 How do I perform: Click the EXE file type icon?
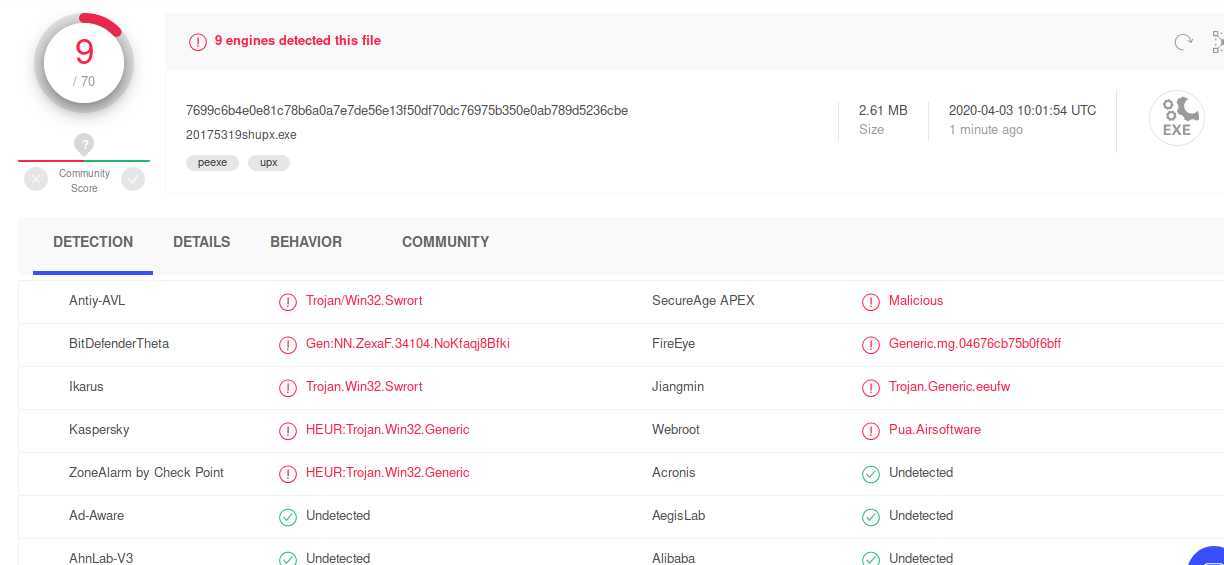pos(1176,119)
